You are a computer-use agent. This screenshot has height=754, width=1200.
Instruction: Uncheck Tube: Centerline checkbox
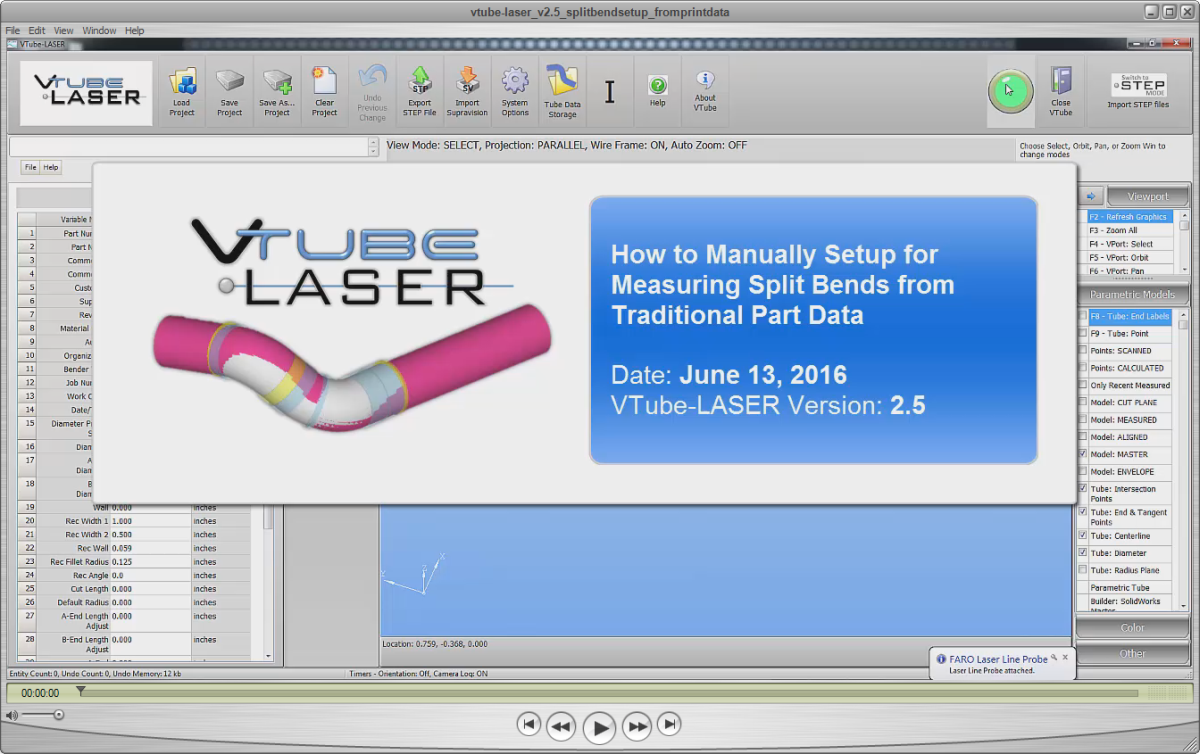pyautogui.click(x=1083, y=535)
